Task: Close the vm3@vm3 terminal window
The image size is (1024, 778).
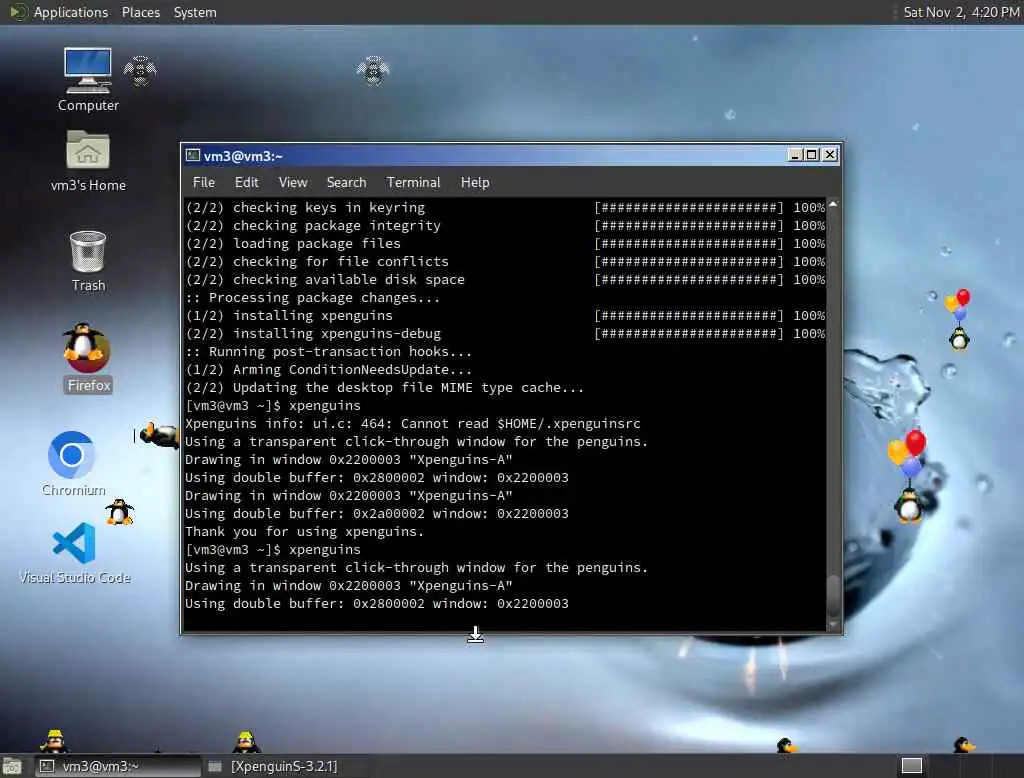Action: [x=830, y=155]
